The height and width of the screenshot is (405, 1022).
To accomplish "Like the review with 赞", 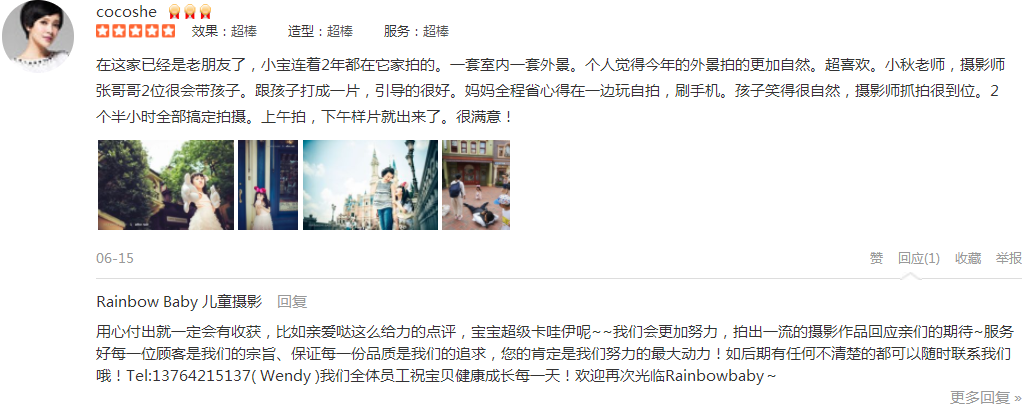I will pyautogui.click(x=877, y=258).
